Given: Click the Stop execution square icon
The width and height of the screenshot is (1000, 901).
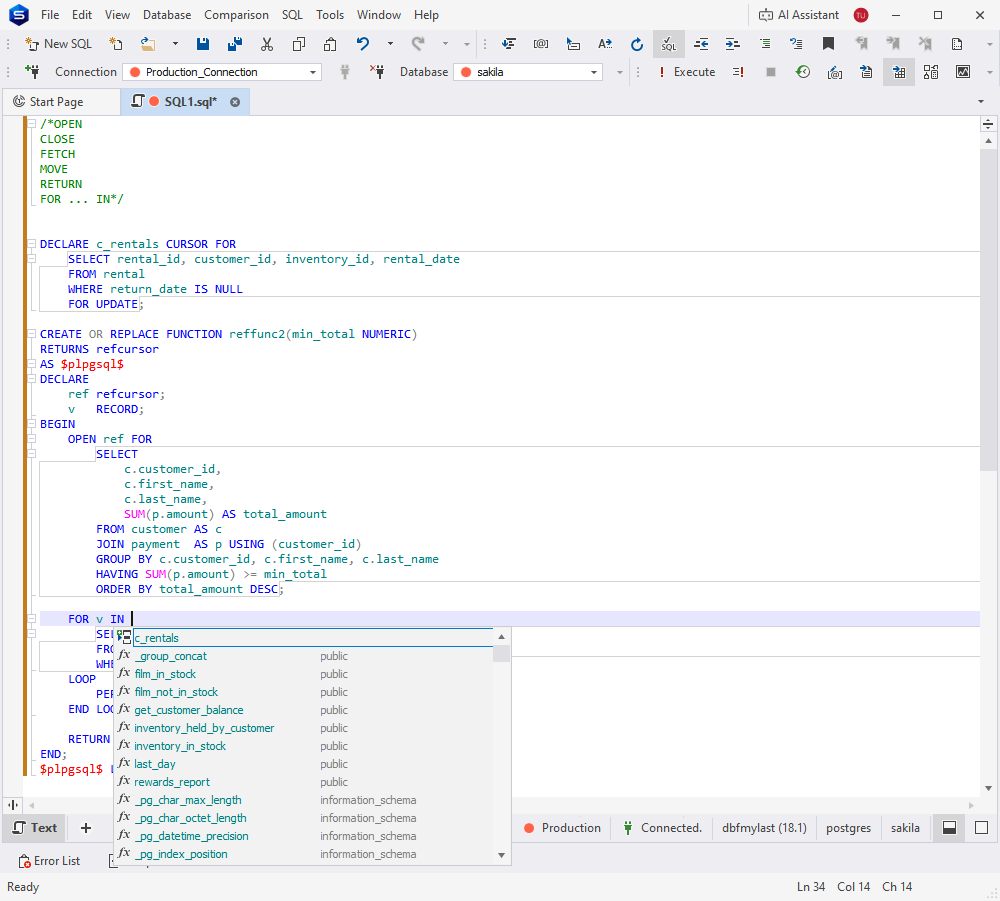Looking at the screenshot, I should coord(770,72).
